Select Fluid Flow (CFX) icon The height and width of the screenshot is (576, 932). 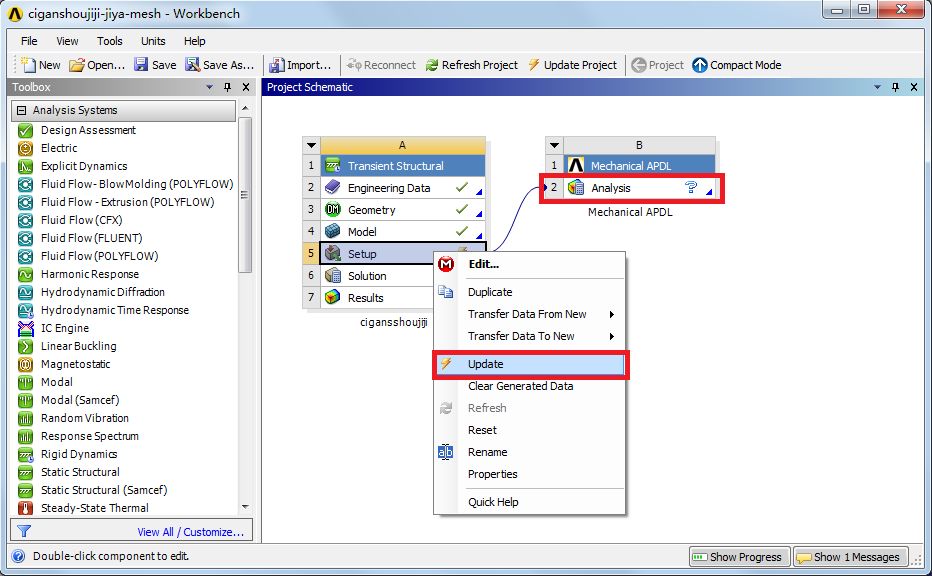tap(25, 220)
